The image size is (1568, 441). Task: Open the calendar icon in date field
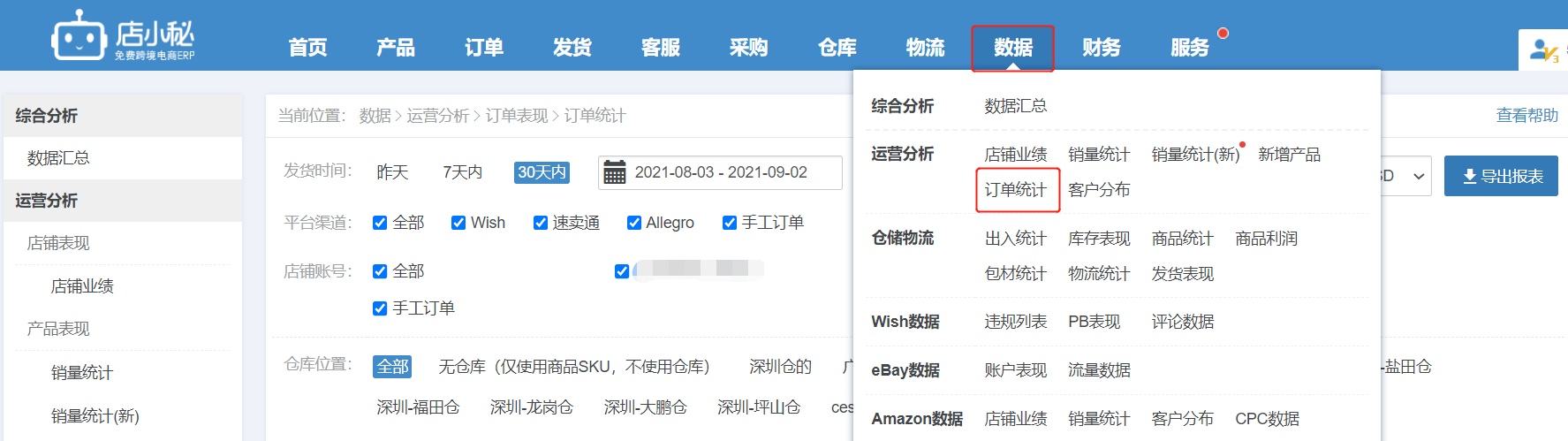point(614,172)
